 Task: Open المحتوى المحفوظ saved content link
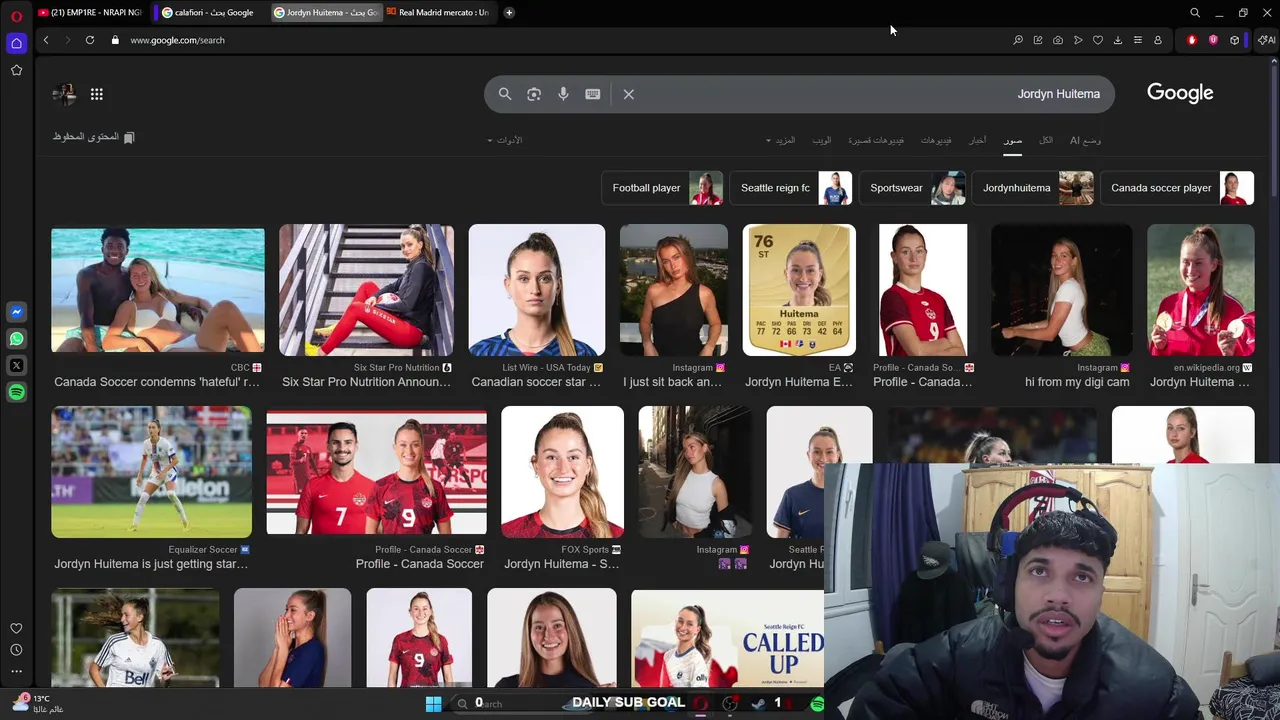click(94, 137)
